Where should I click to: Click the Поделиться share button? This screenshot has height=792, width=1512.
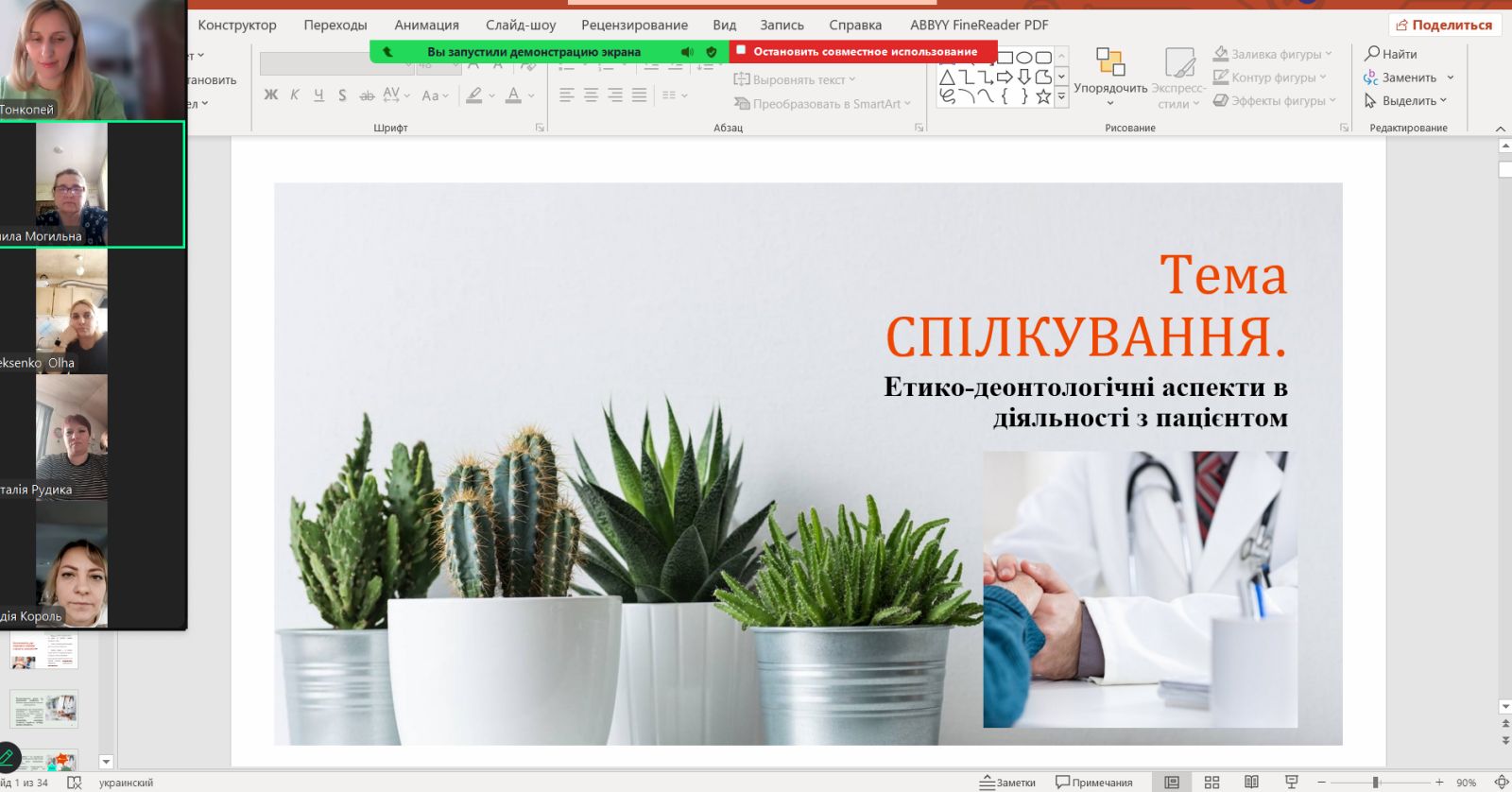pos(1444,25)
